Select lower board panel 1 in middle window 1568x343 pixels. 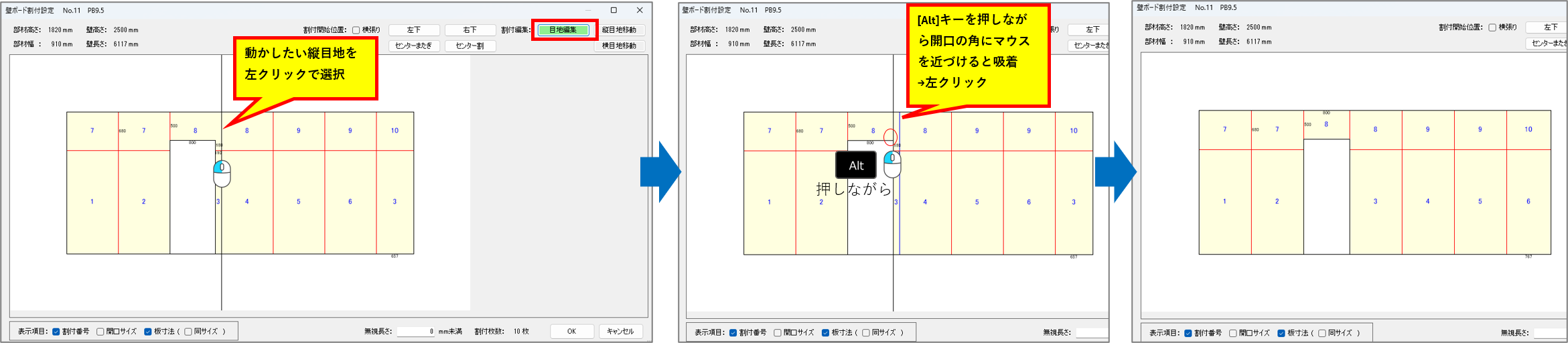pyautogui.click(x=770, y=202)
